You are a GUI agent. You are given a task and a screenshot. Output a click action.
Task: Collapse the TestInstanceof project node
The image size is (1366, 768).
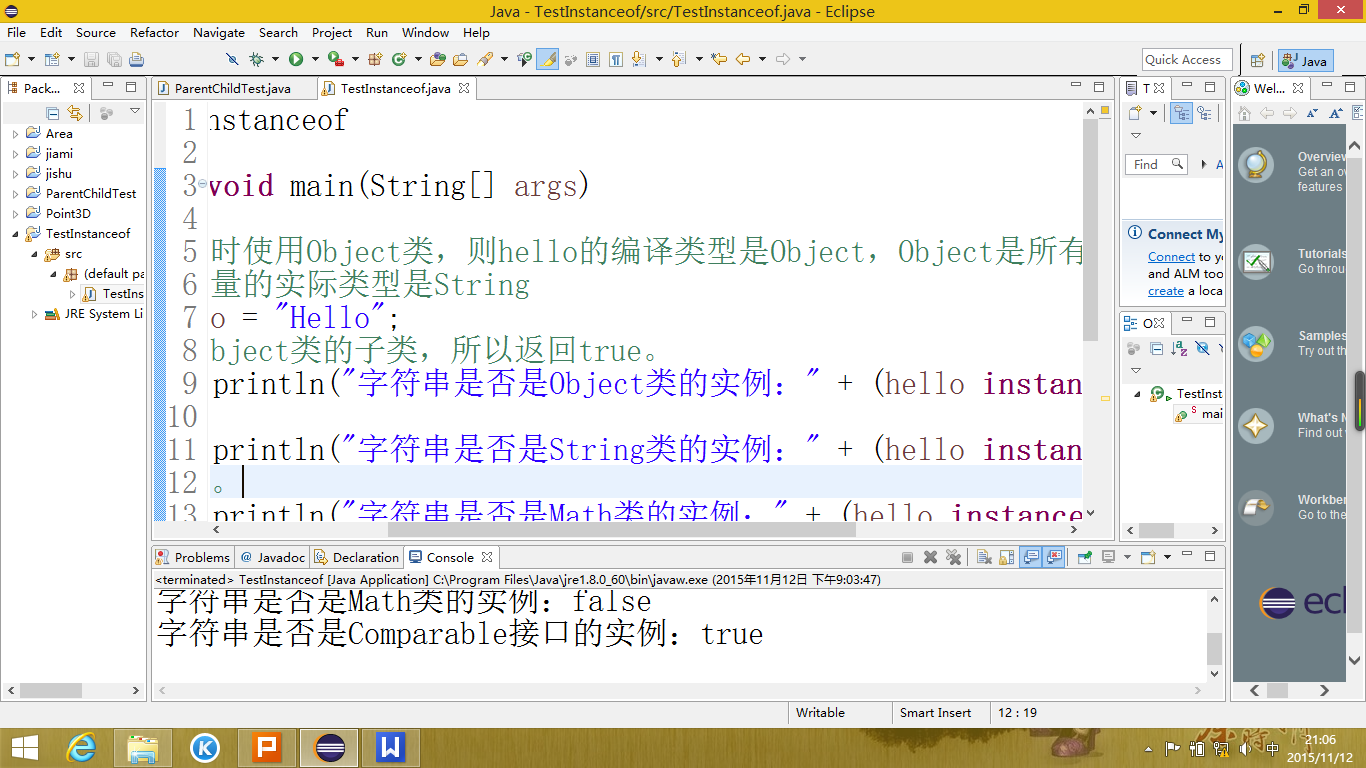[15, 233]
